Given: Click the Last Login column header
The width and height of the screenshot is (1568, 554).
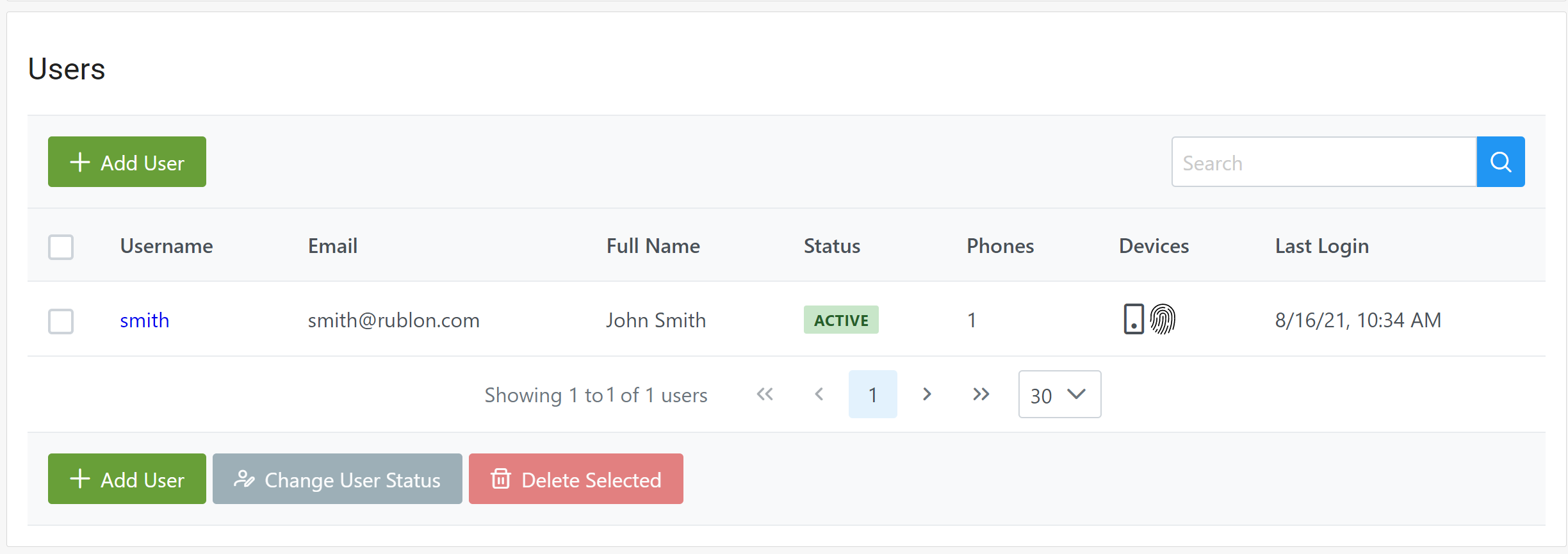Looking at the screenshot, I should point(1321,246).
